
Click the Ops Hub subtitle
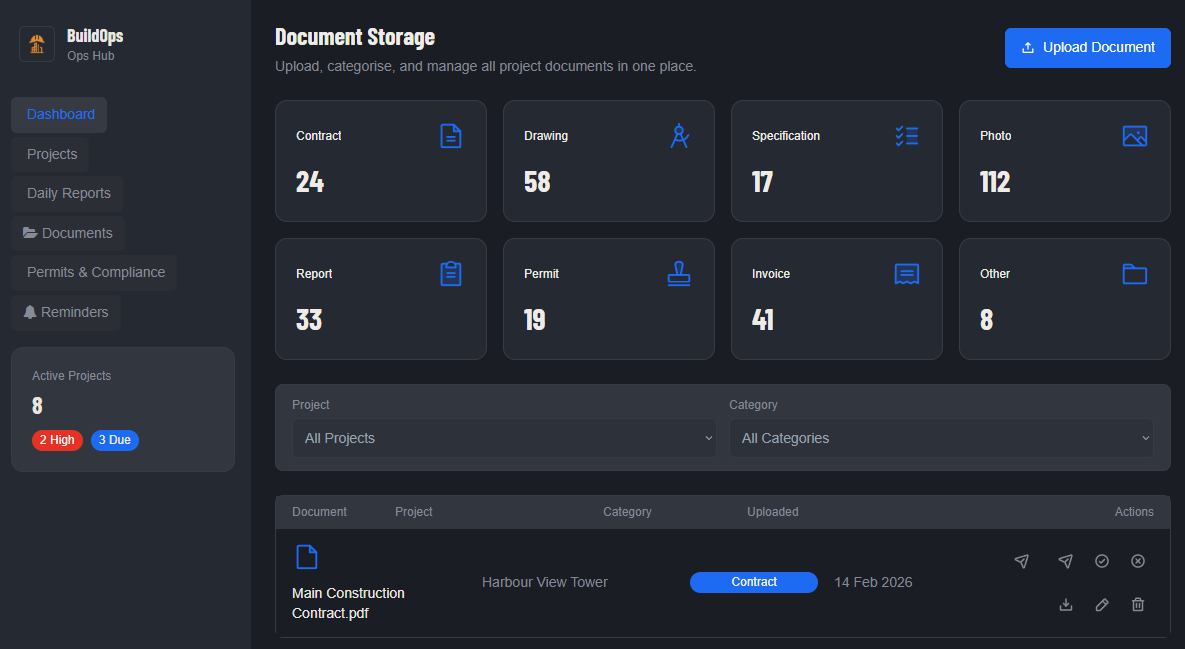click(x=91, y=56)
